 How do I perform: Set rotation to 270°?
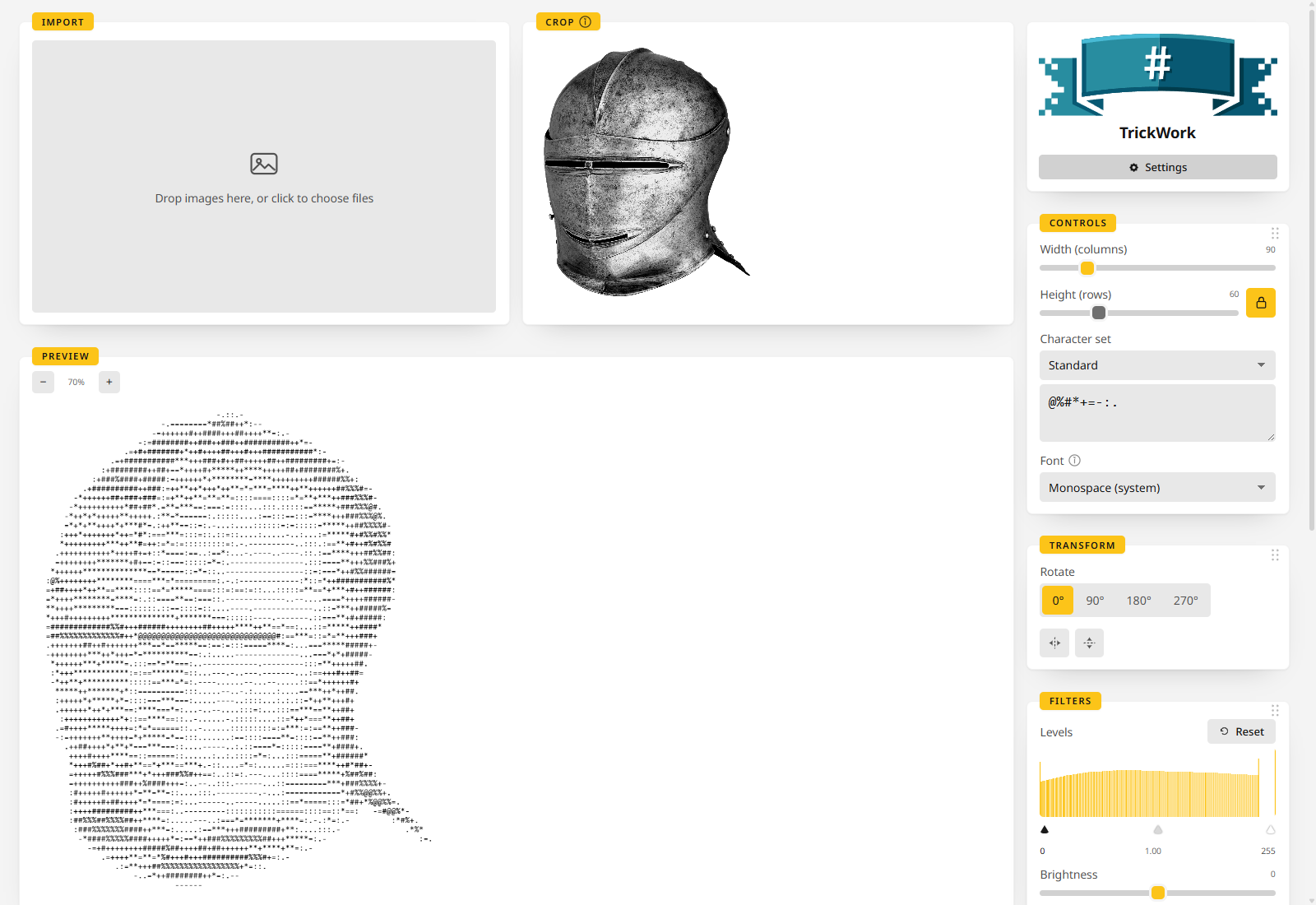[1186, 601]
